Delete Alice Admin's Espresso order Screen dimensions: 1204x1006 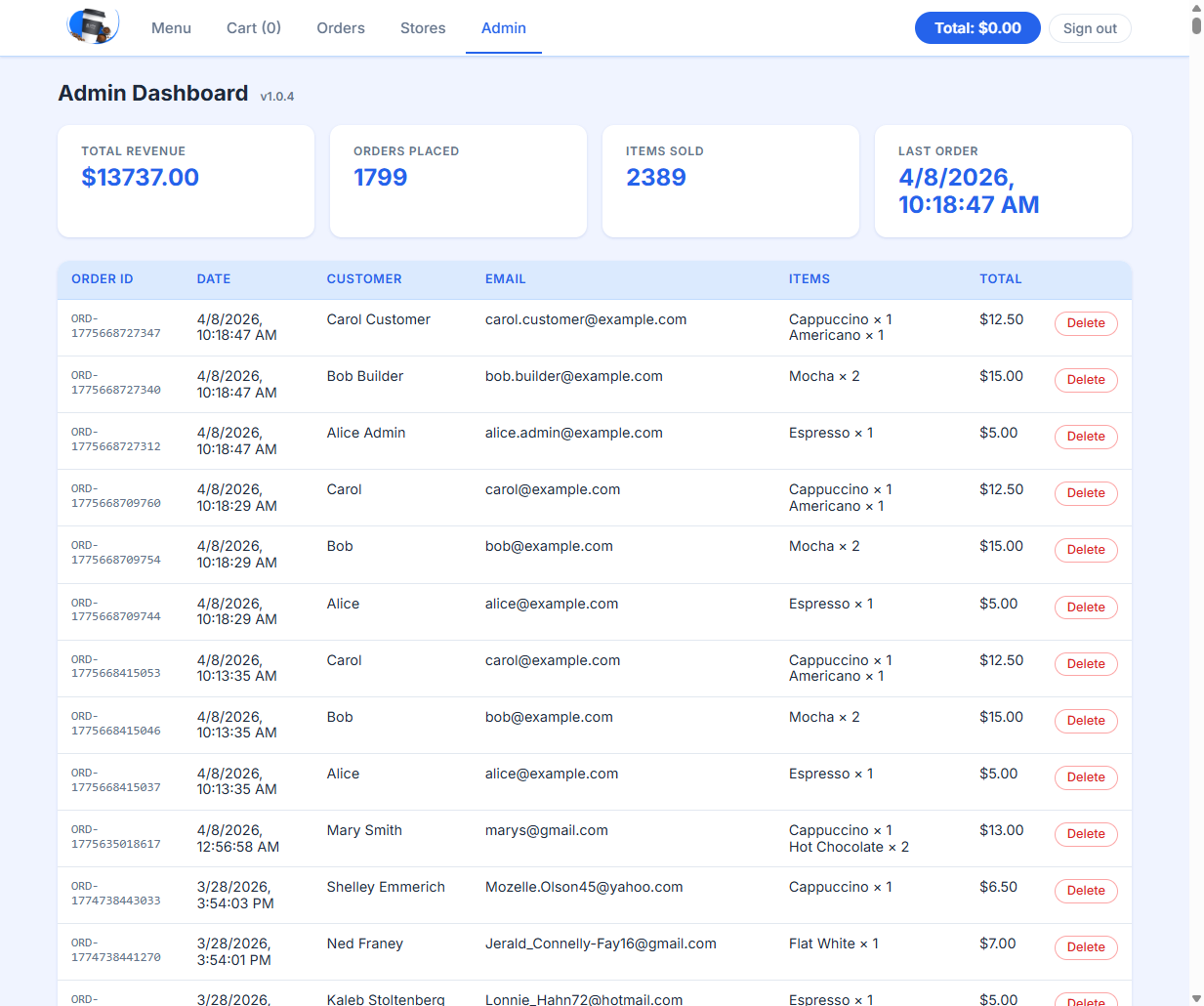pyautogui.click(x=1086, y=437)
